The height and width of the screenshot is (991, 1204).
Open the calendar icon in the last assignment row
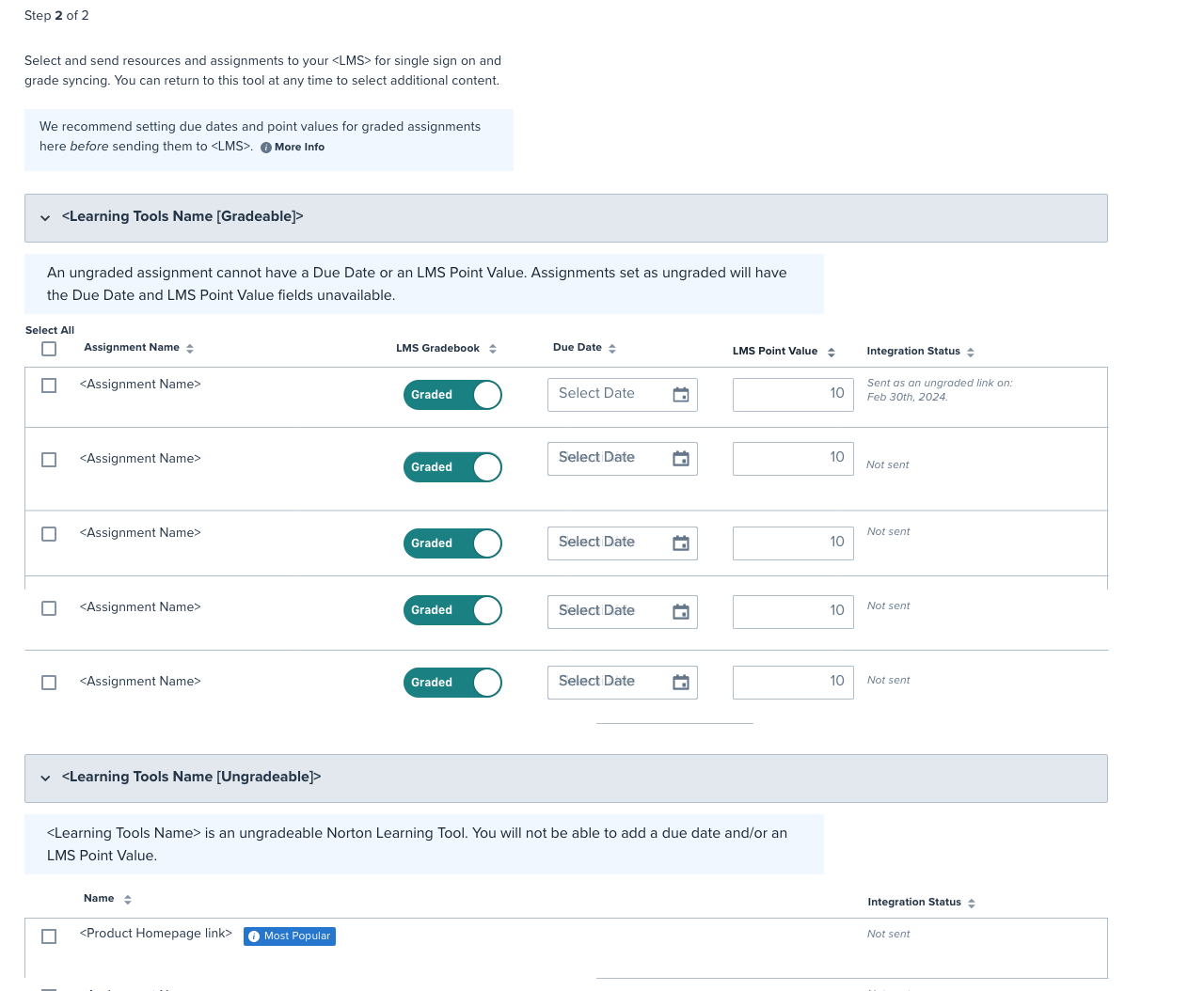coord(680,683)
